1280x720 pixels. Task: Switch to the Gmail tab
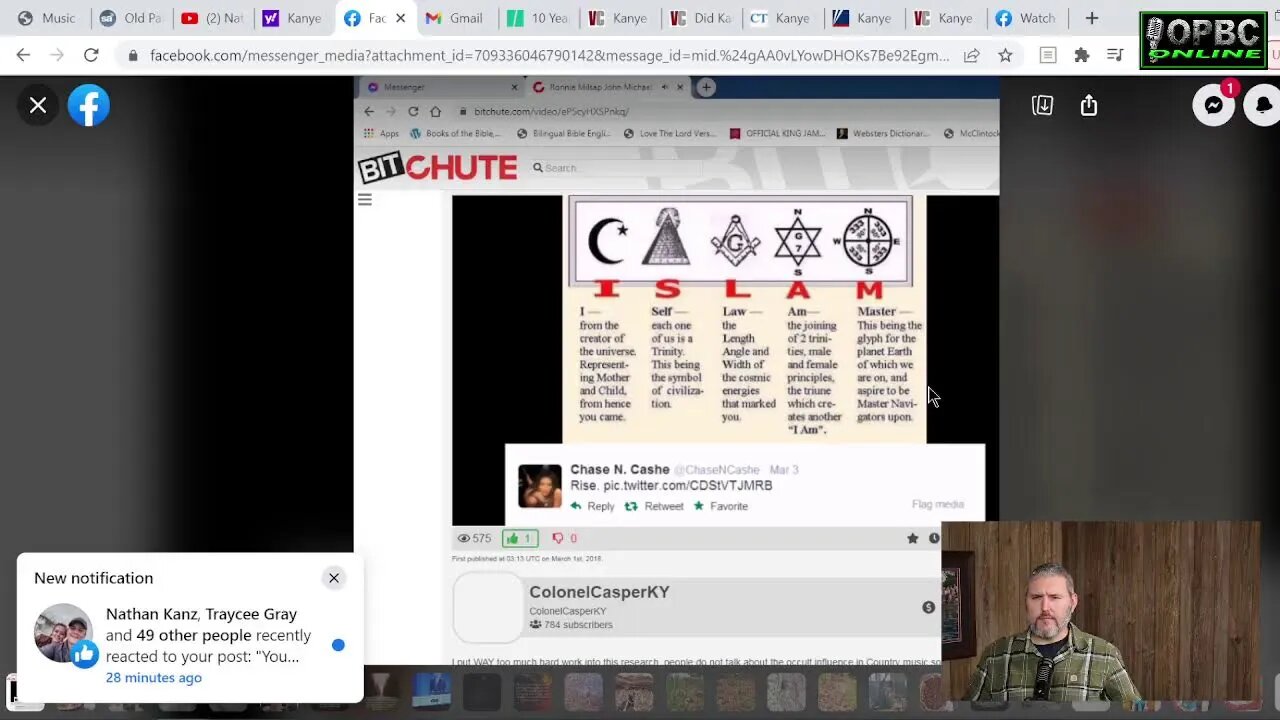tap(455, 18)
